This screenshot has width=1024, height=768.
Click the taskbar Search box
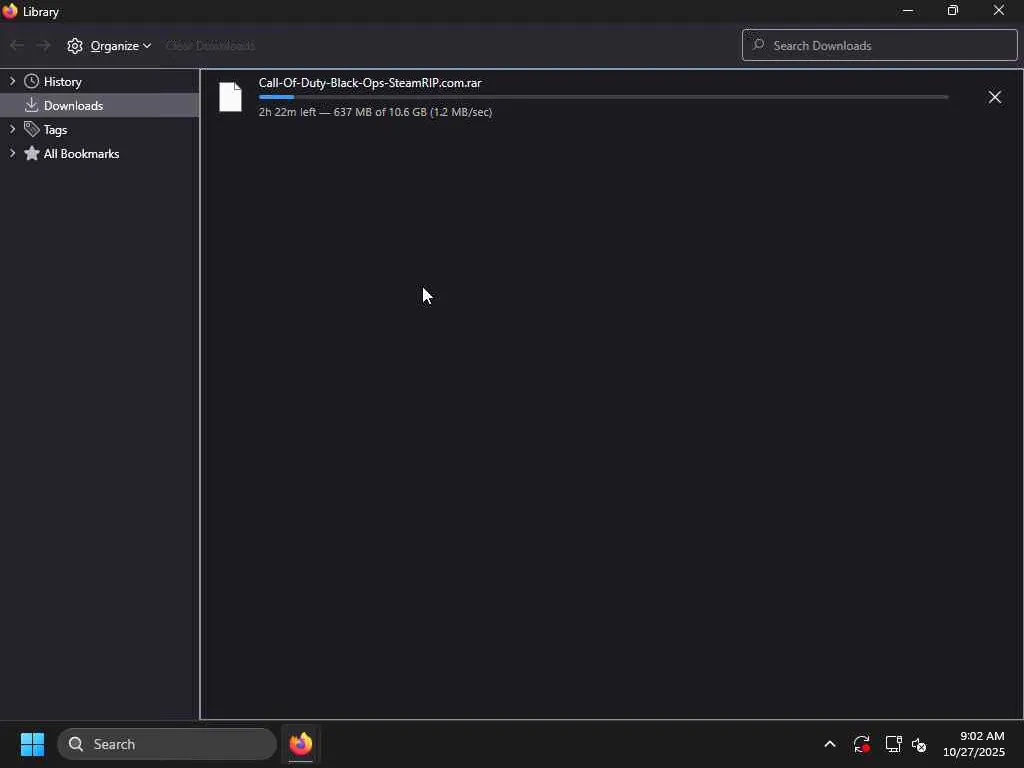pos(167,744)
